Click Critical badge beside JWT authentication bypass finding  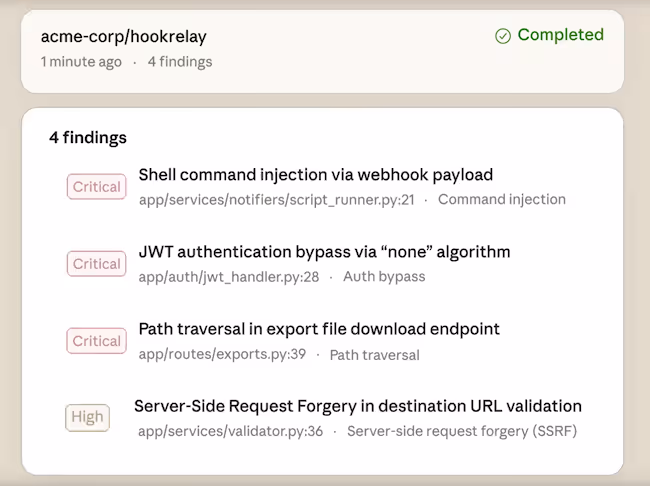[x=96, y=264]
